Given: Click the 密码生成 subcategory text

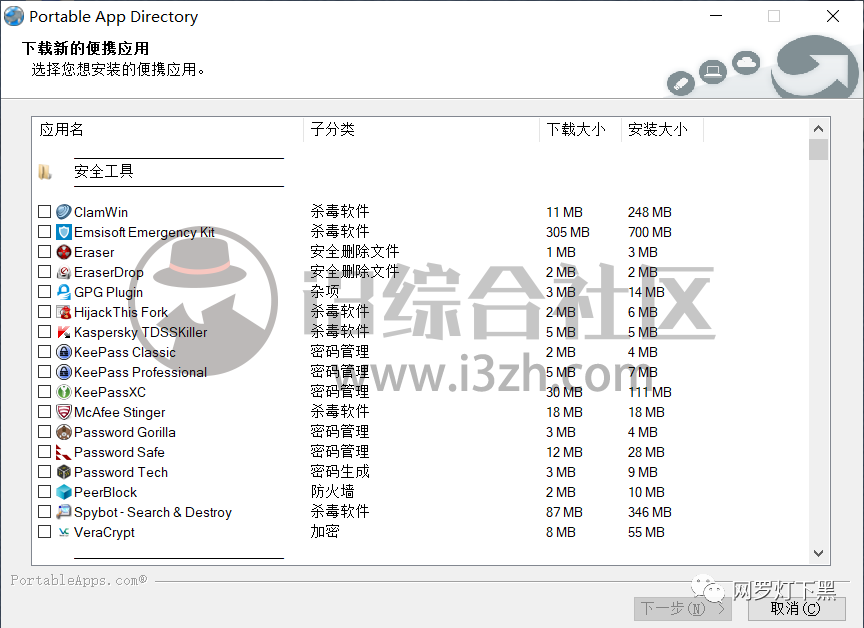Looking at the screenshot, I should 340,472.
